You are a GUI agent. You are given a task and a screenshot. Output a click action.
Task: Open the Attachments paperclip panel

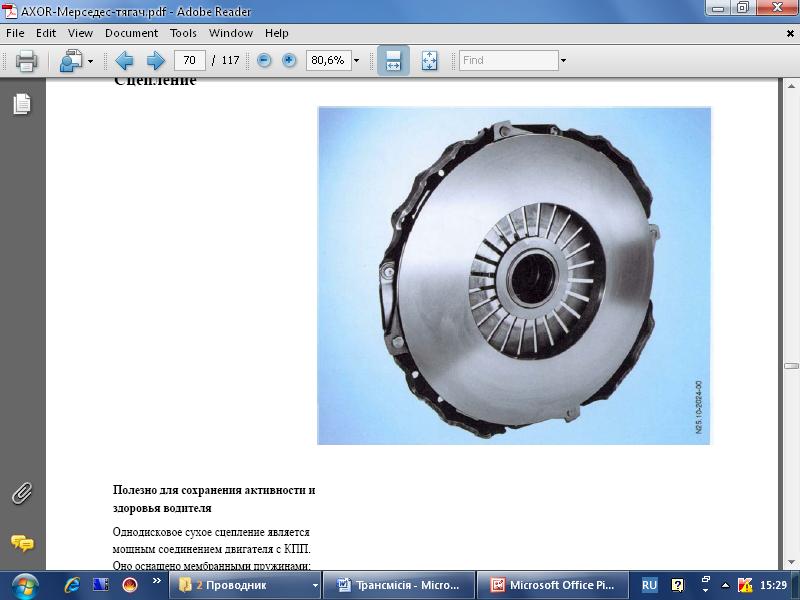pyautogui.click(x=22, y=493)
